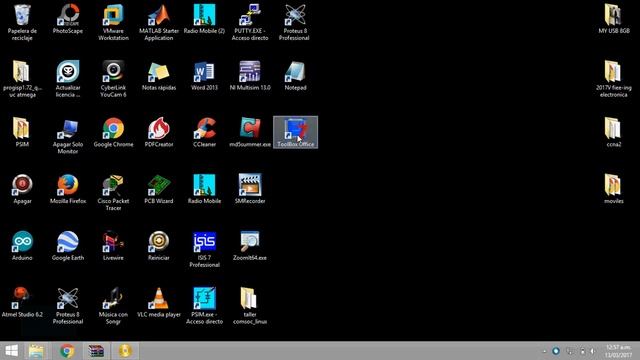
Task: Select the PSIM folder icon
Action: [x=22, y=132]
